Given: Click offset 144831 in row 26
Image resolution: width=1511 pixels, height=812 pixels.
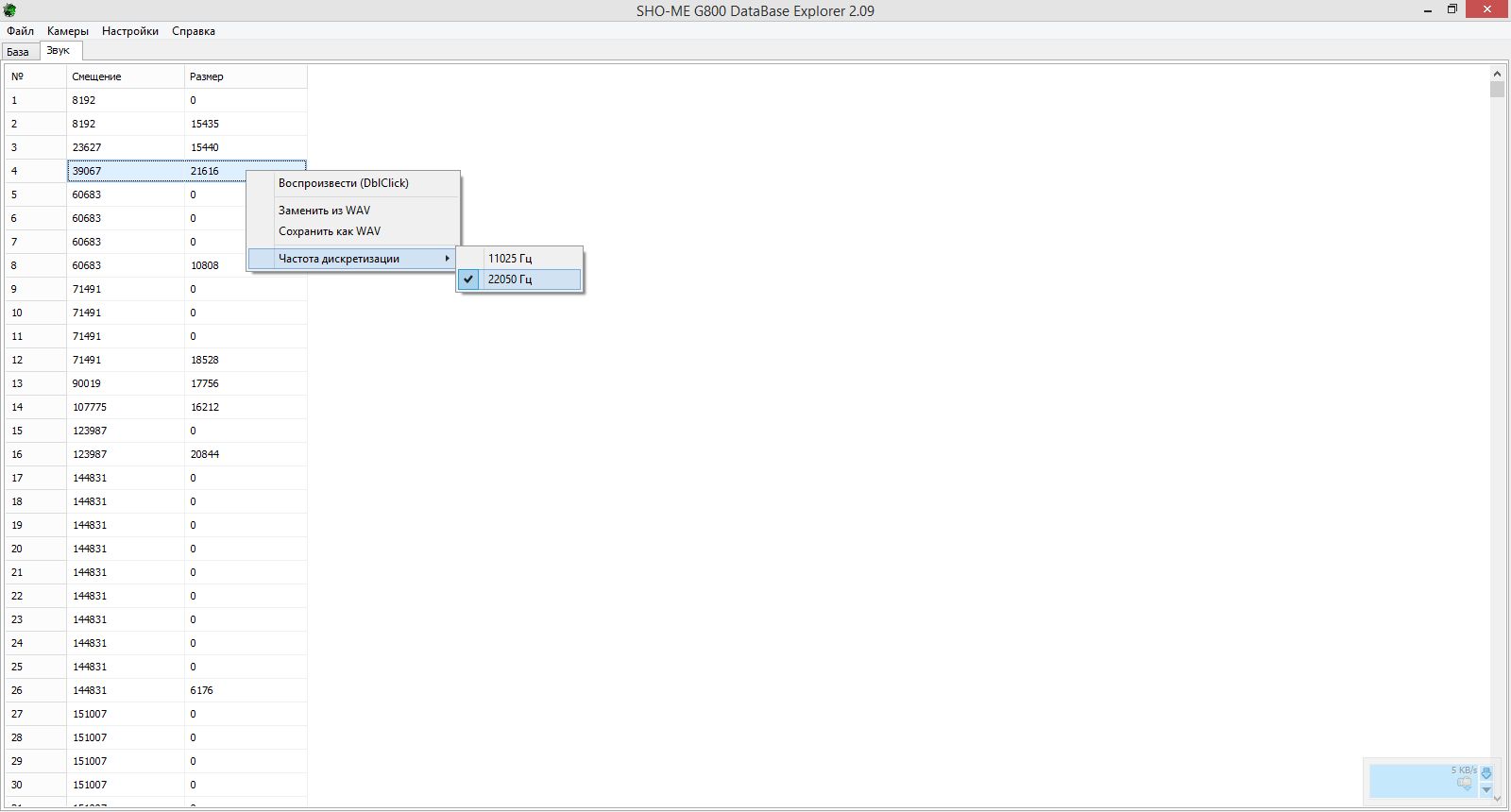Looking at the screenshot, I should 90,690.
